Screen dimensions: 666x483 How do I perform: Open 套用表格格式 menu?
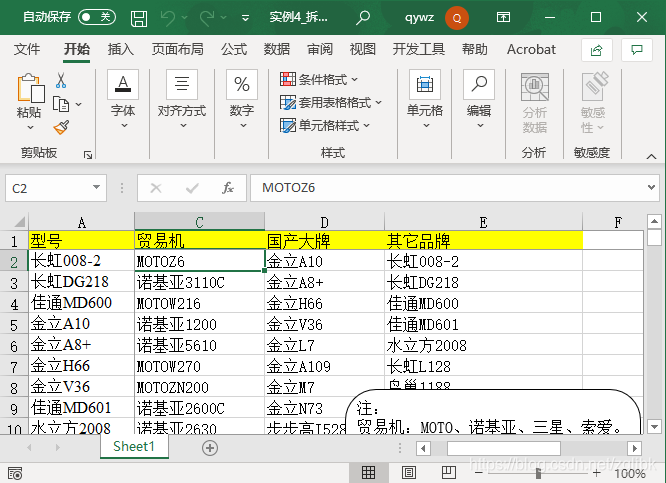pos(331,102)
